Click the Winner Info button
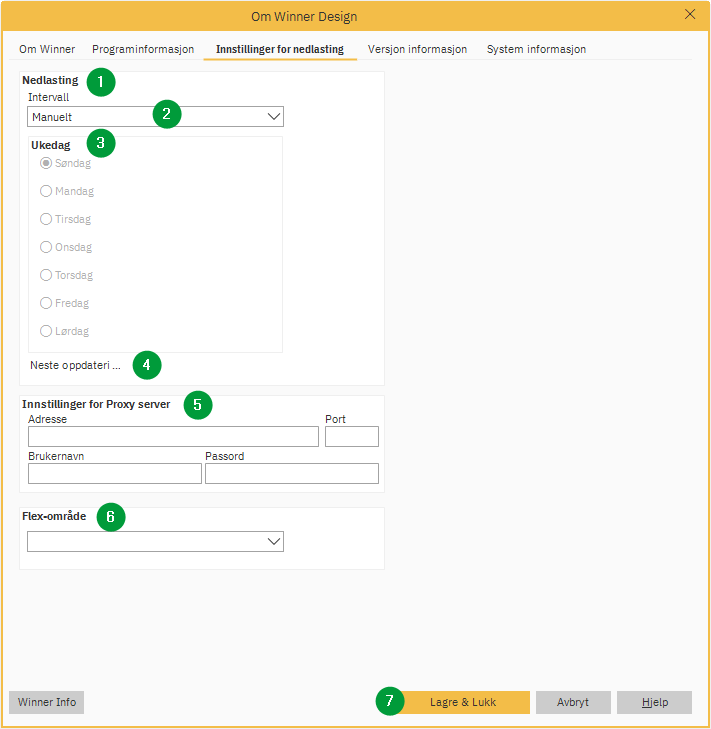711x729 pixels. pyautogui.click(x=47, y=702)
